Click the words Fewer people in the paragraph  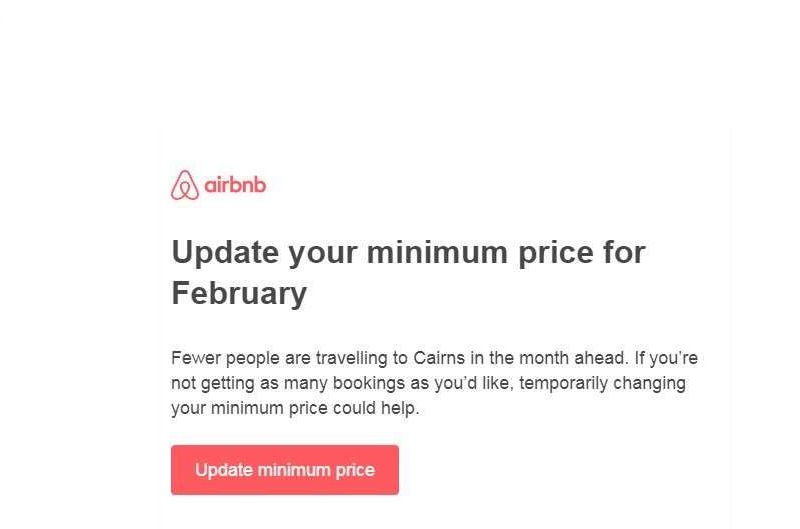coord(225,359)
